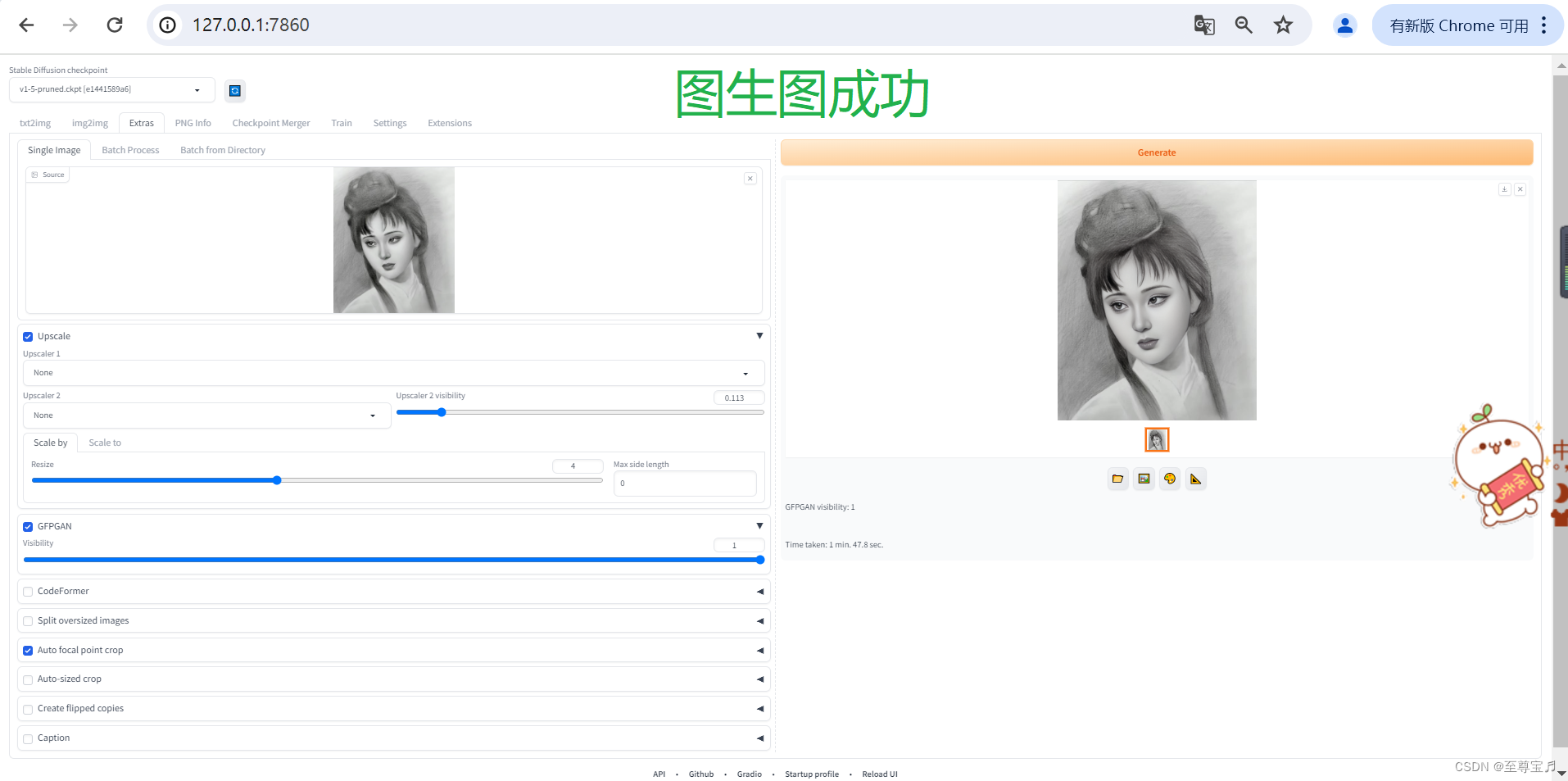Enable the Caption checkbox

(x=28, y=738)
